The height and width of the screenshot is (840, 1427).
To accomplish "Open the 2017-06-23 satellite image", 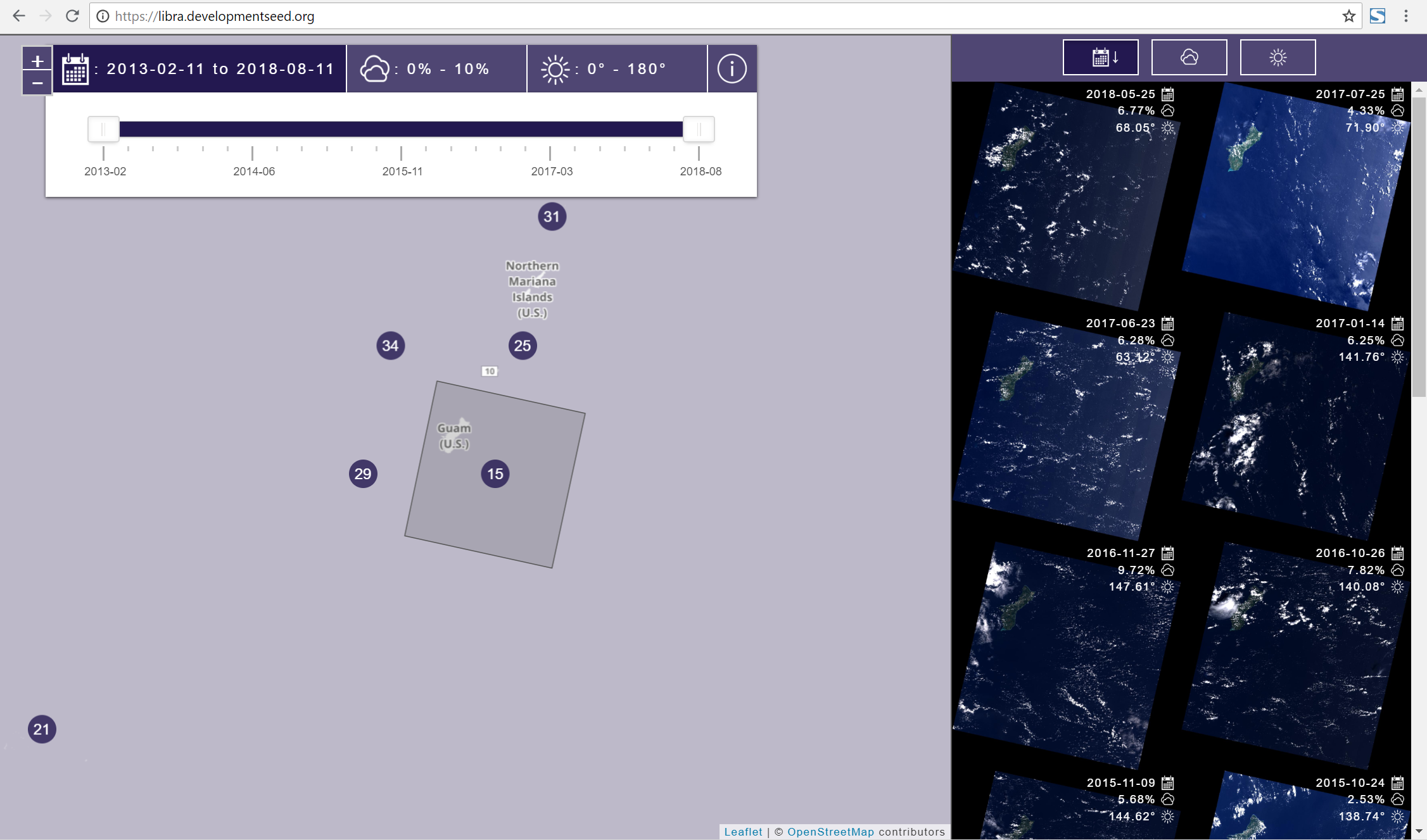I will point(1067,425).
